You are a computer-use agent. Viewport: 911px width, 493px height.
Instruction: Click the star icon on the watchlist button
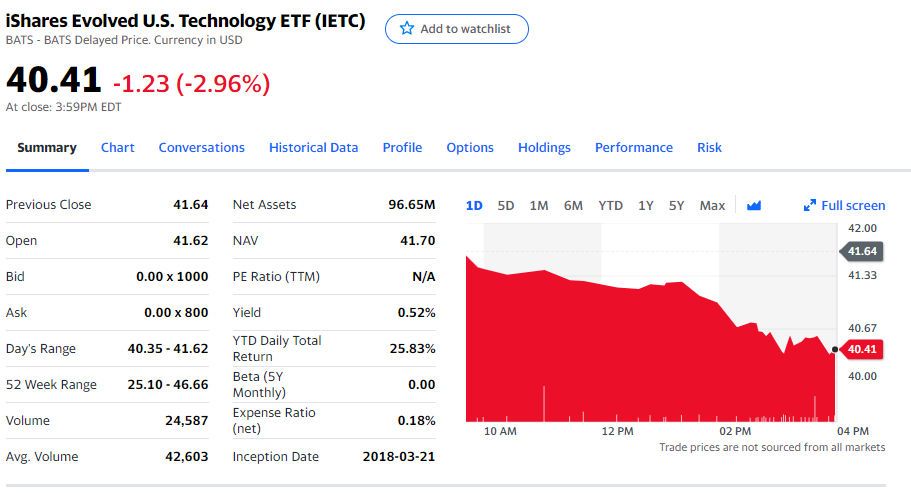pos(407,29)
